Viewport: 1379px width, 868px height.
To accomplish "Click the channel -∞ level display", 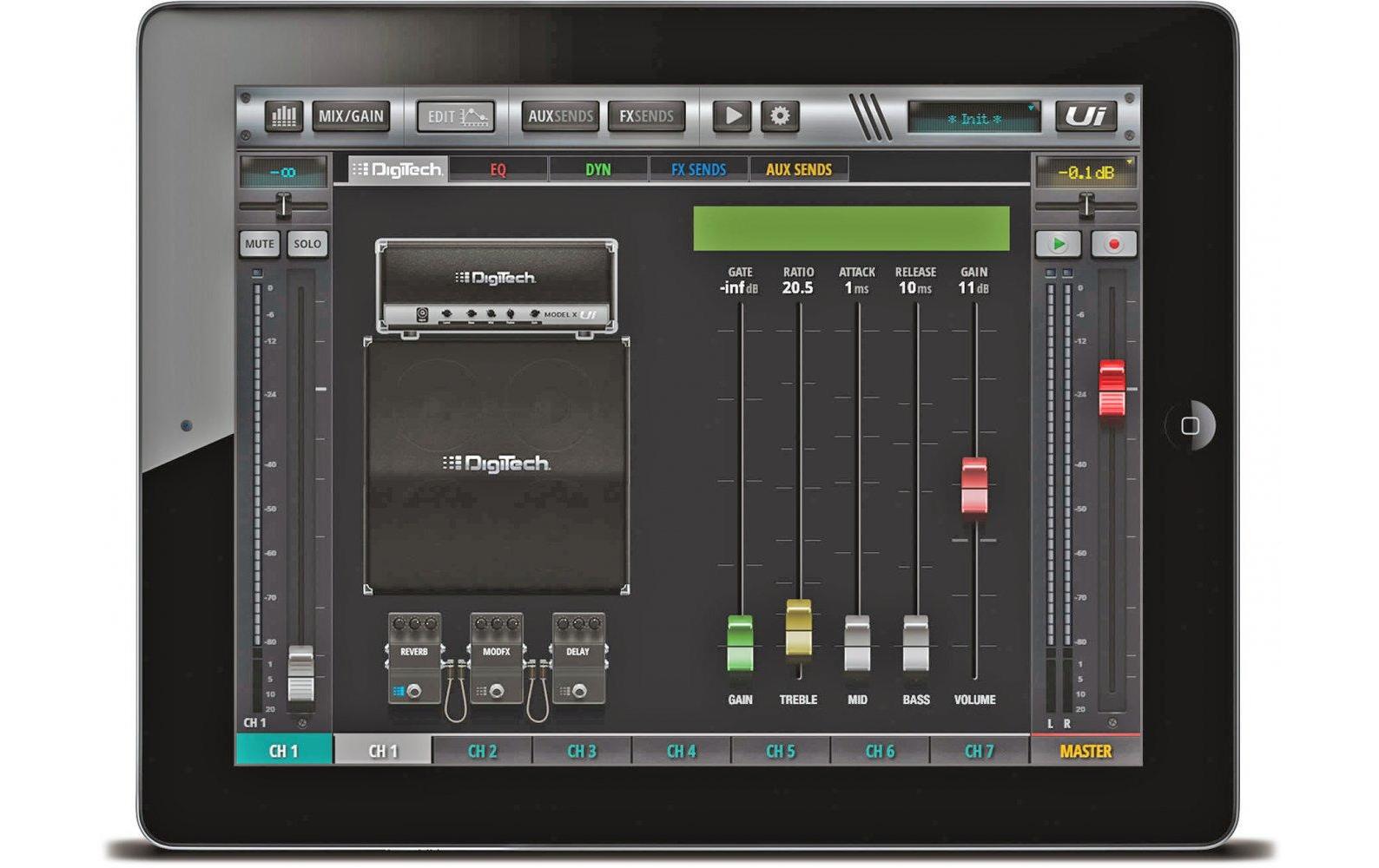I will [283, 172].
